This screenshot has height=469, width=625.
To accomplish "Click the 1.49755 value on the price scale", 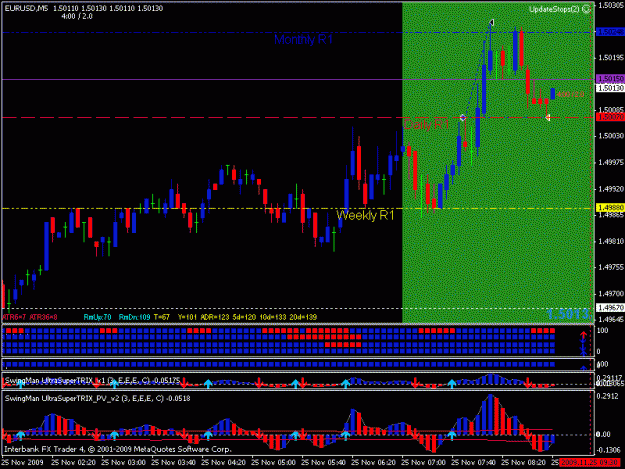I will (x=611, y=267).
